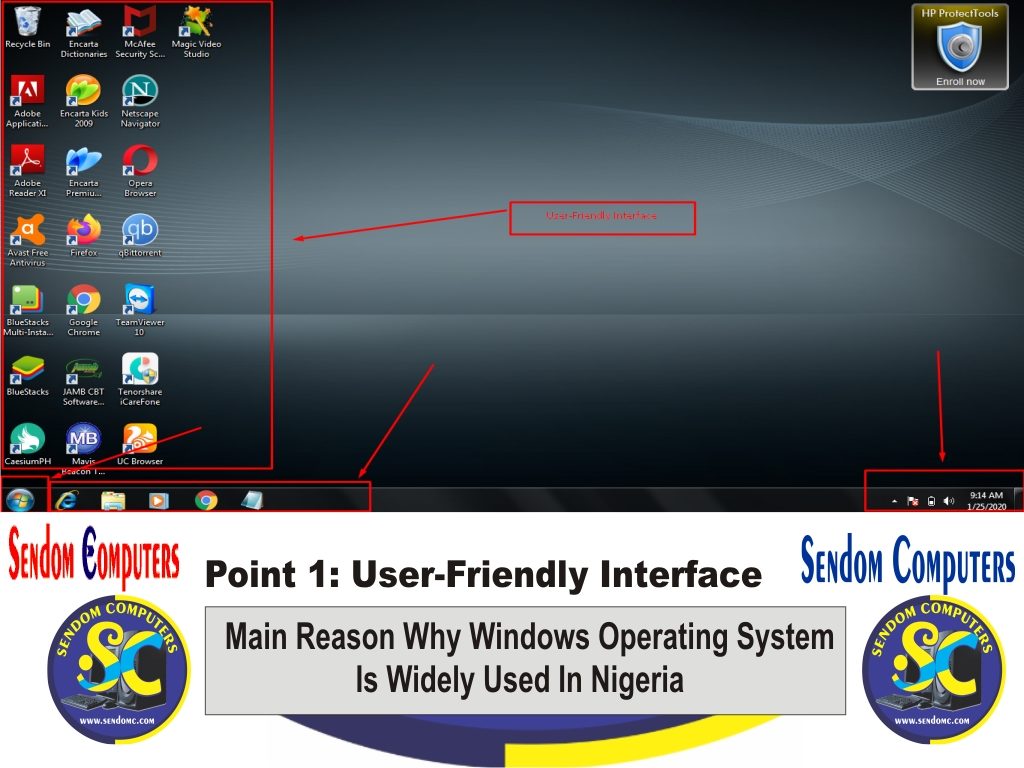Open Avast Free Antivirus icon
Screen dimensions: 1024x768
coord(27,240)
